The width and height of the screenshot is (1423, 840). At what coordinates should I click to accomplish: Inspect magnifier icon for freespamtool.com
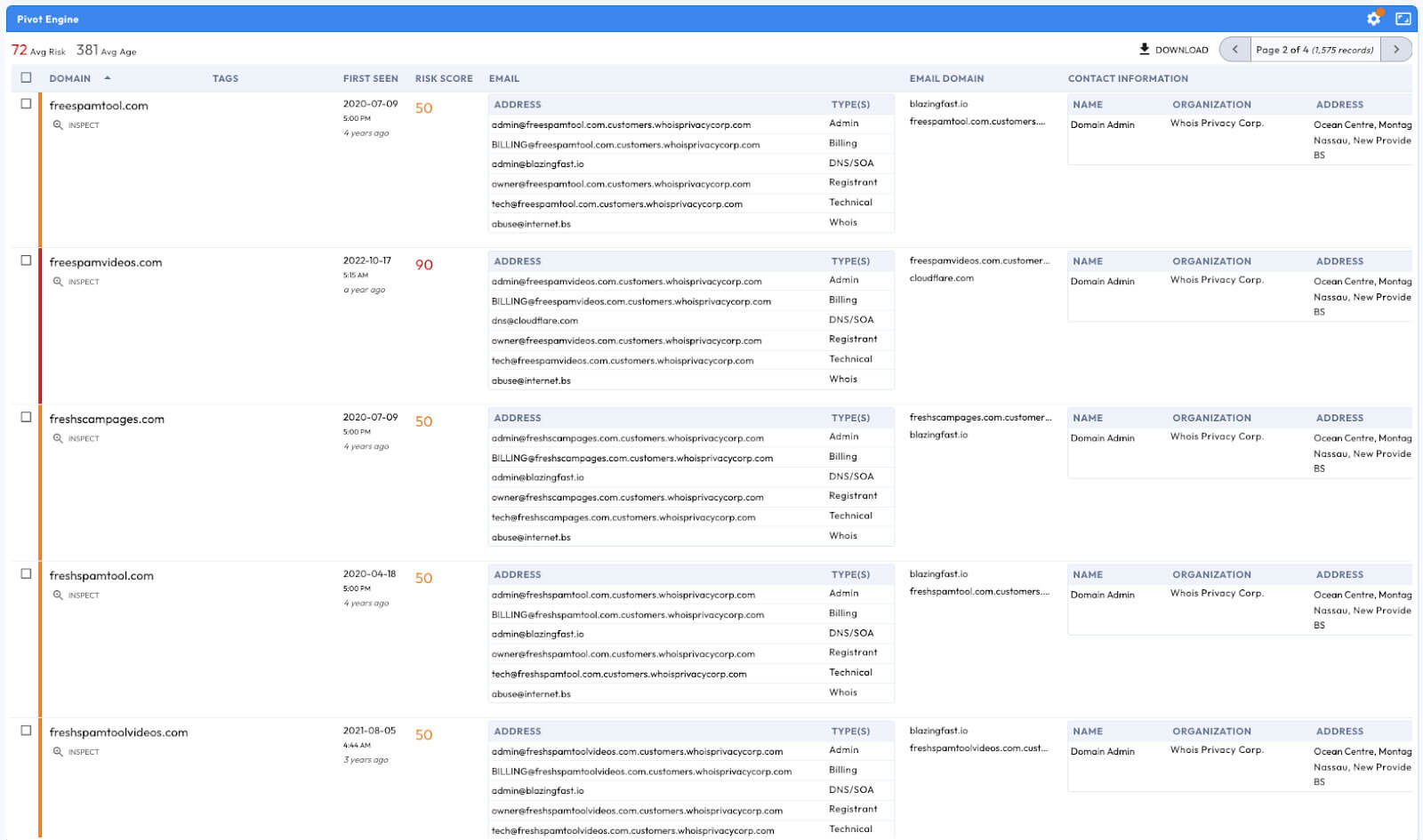[x=58, y=125]
